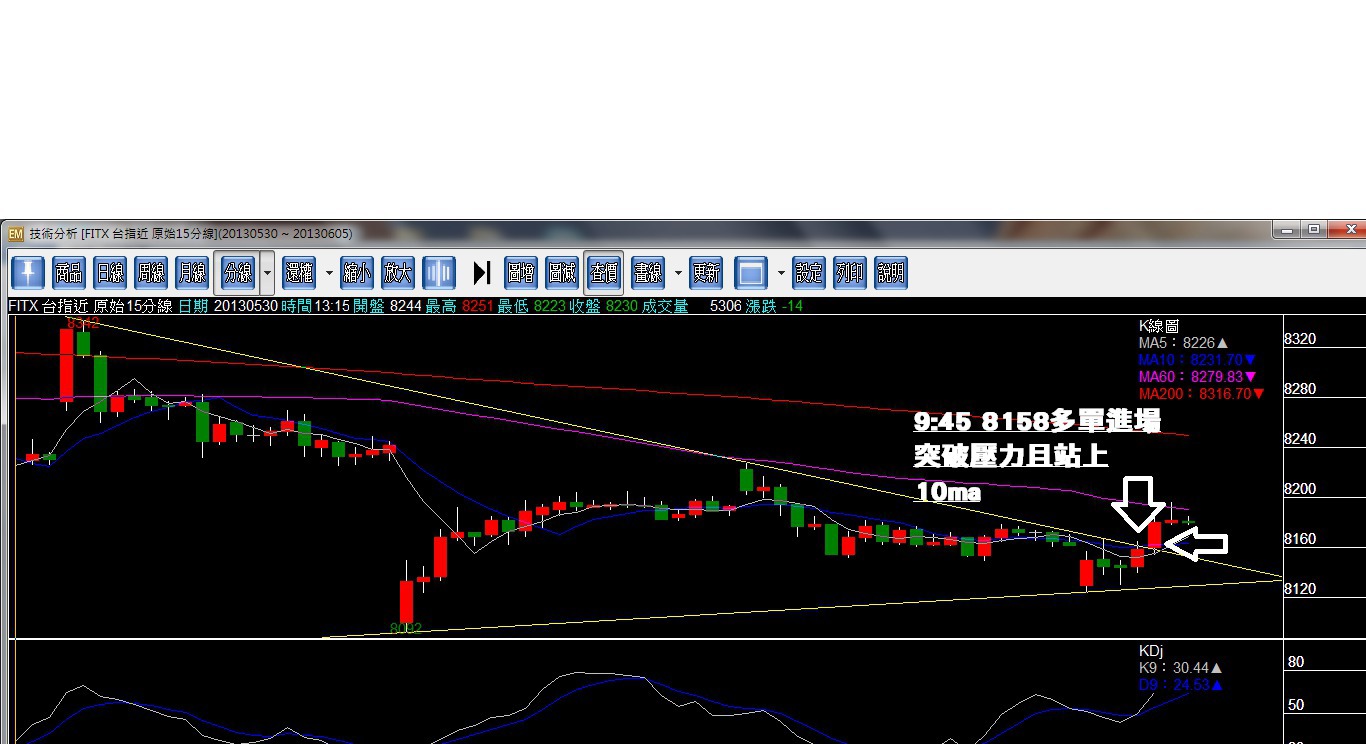Click 圖減 to remove sub-chart

[x=561, y=272]
